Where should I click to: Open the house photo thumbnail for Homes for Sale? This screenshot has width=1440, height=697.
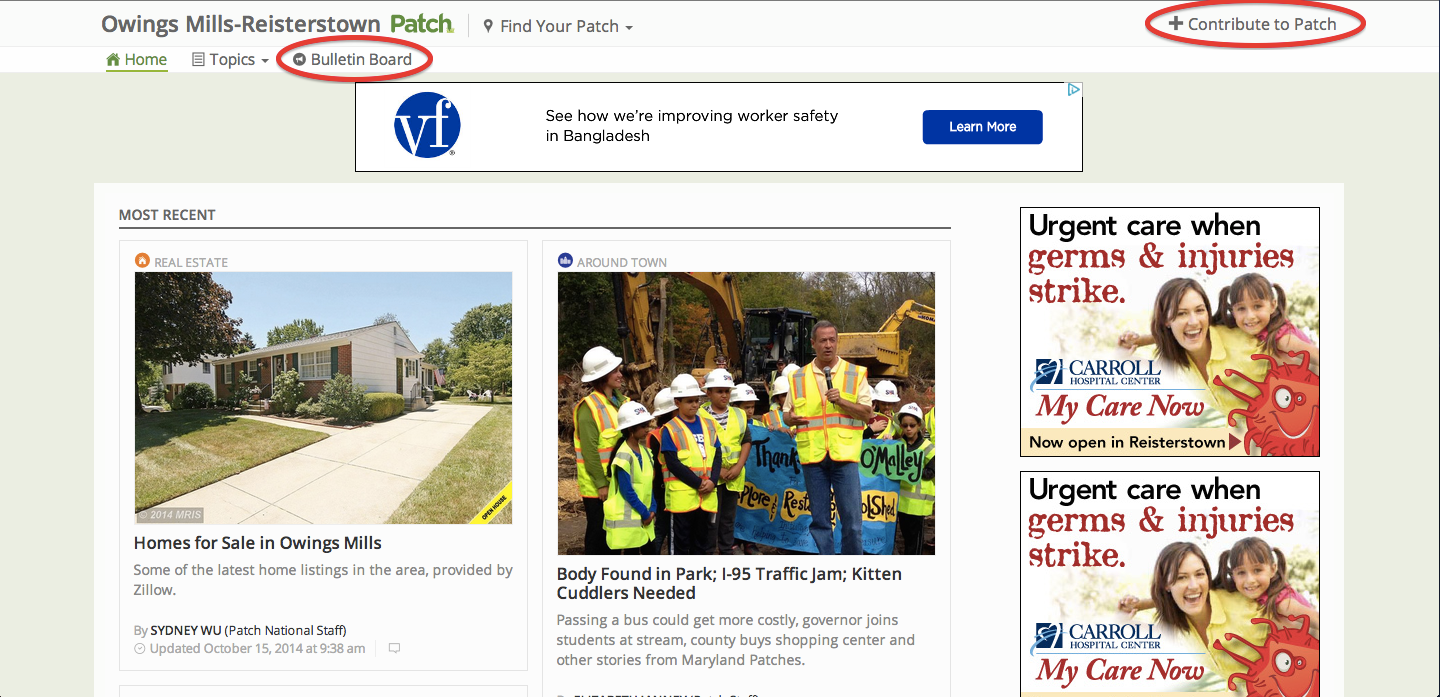(x=323, y=398)
